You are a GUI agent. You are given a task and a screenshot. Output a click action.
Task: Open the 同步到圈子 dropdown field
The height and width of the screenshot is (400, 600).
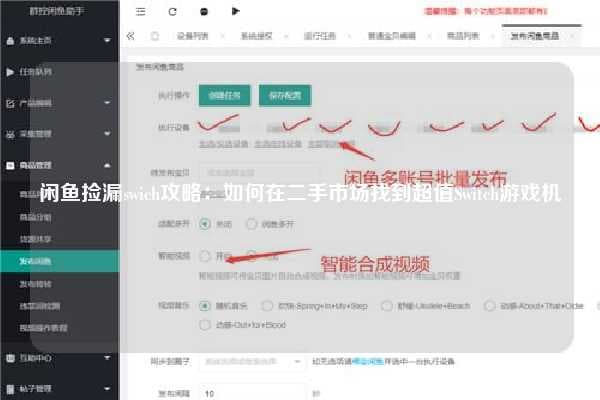coord(252,361)
